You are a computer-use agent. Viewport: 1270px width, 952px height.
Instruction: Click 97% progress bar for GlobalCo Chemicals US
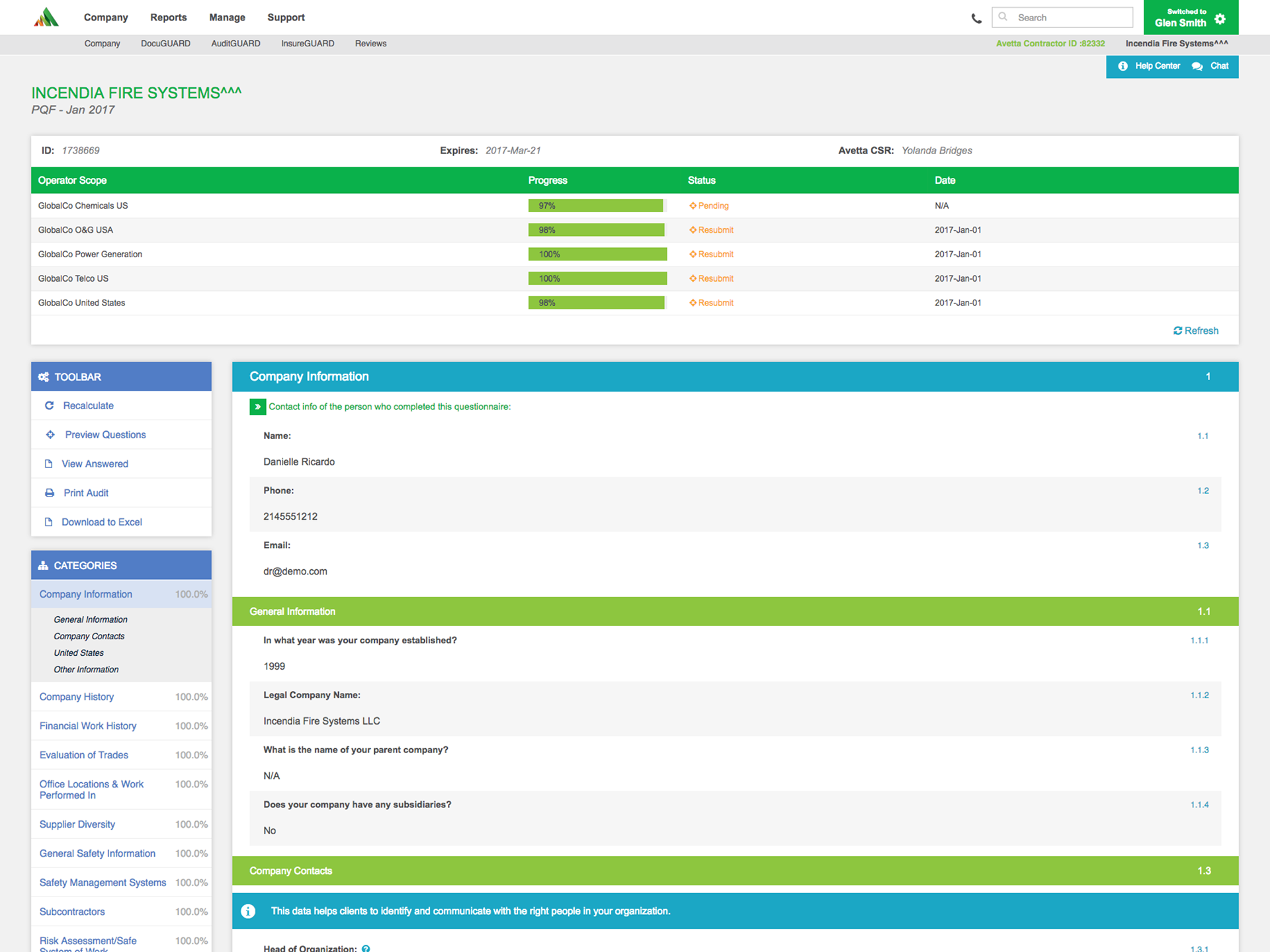[597, 206]
